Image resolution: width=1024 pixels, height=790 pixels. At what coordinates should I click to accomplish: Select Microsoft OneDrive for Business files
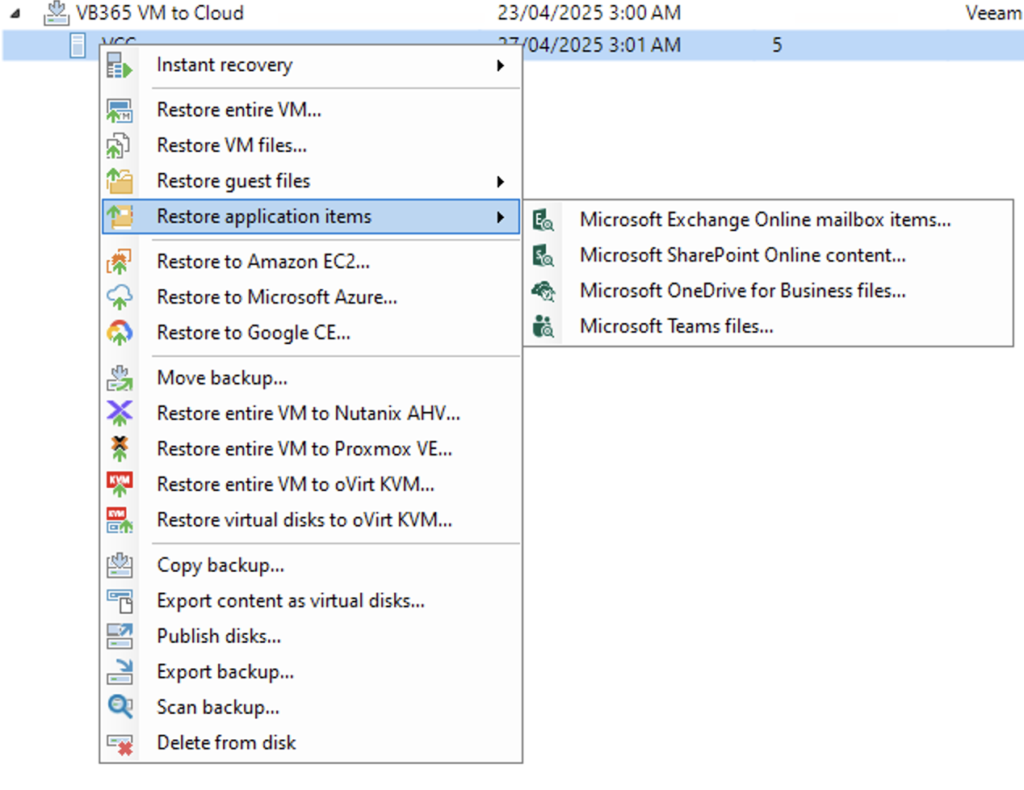point(742,291)
